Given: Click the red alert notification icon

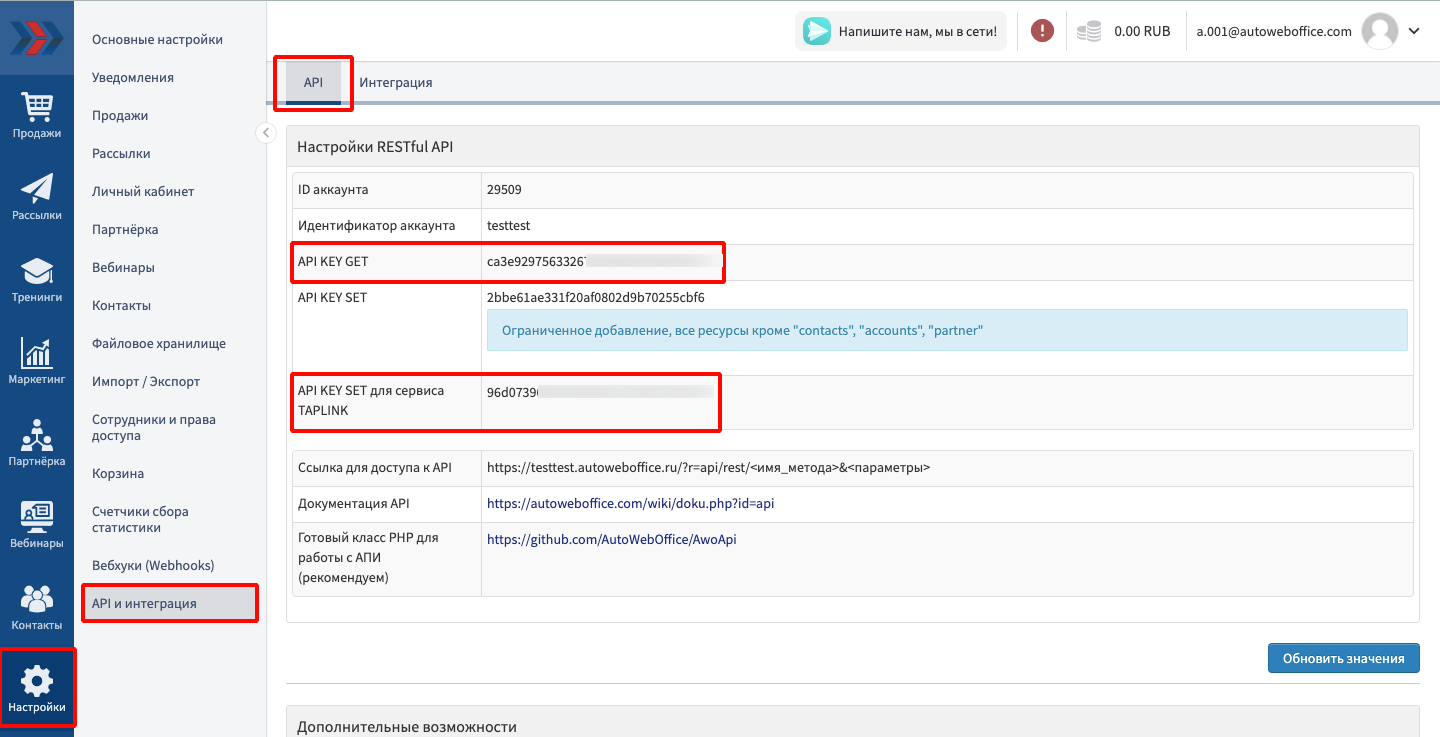Looking at the screenshot, I should click(x=1042, y=31).
